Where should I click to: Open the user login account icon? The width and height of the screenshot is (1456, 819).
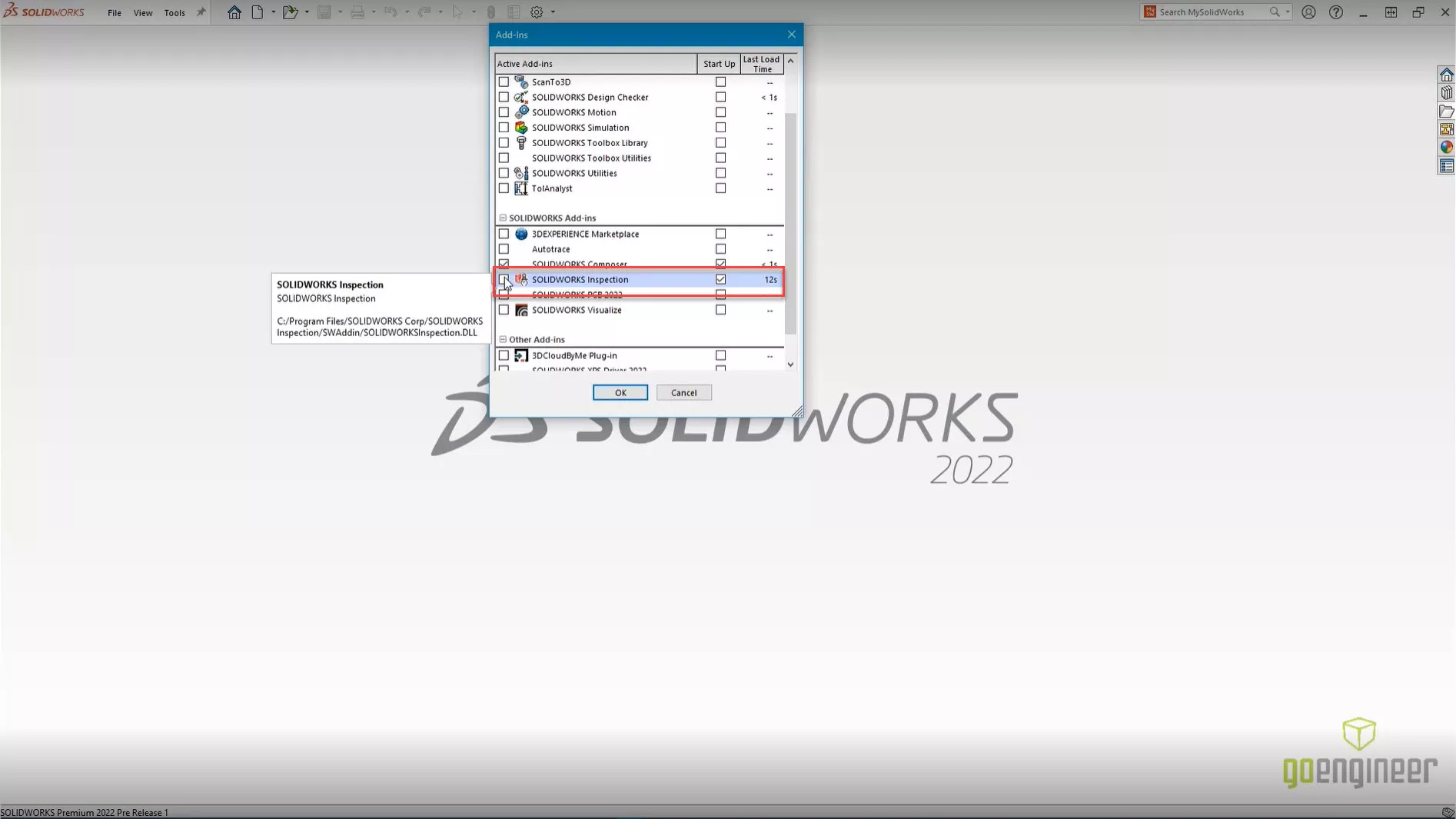(1308, 12)
